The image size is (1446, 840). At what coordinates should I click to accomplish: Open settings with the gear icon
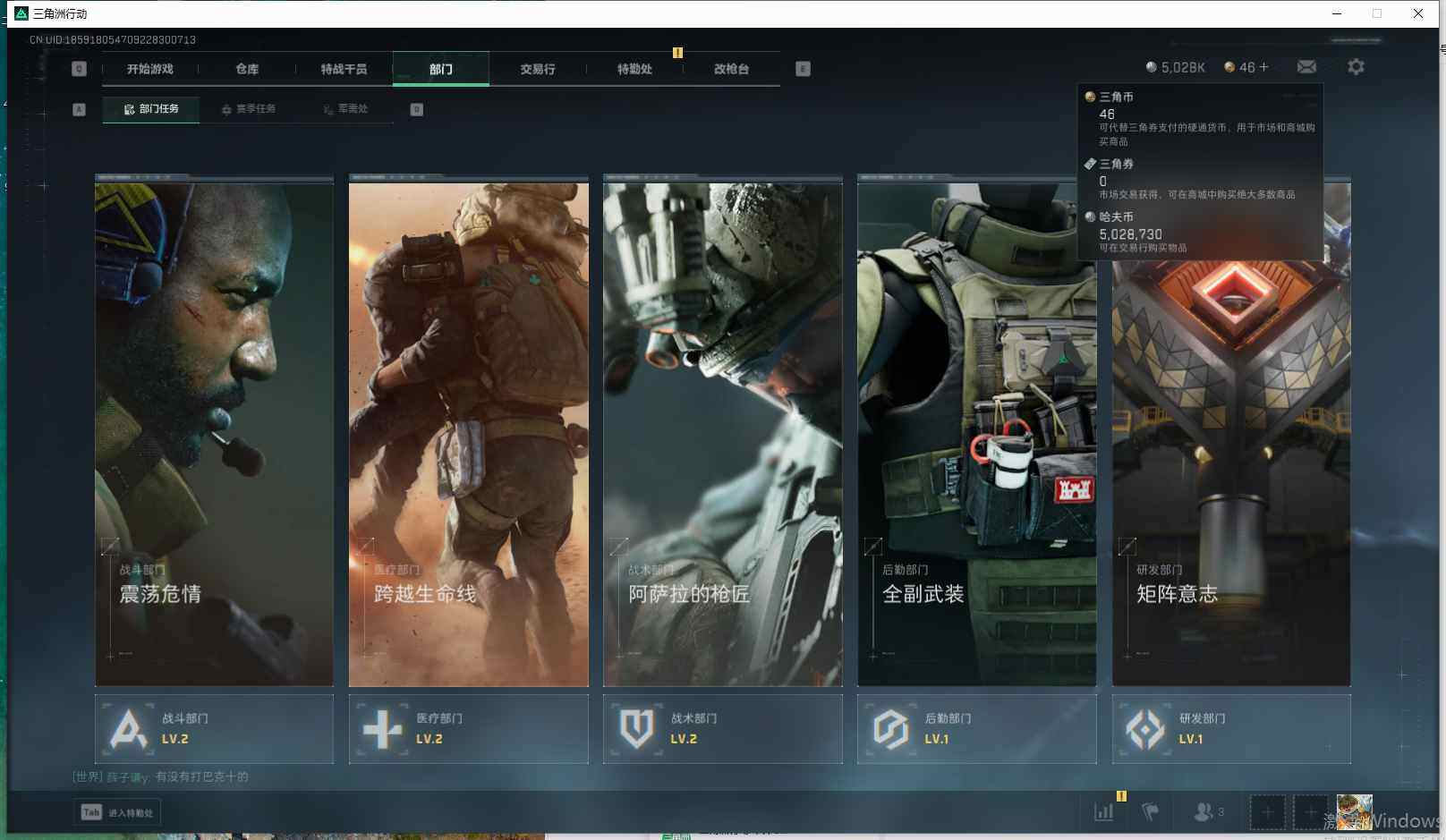pyautogui.click(x=1356, y=67)
